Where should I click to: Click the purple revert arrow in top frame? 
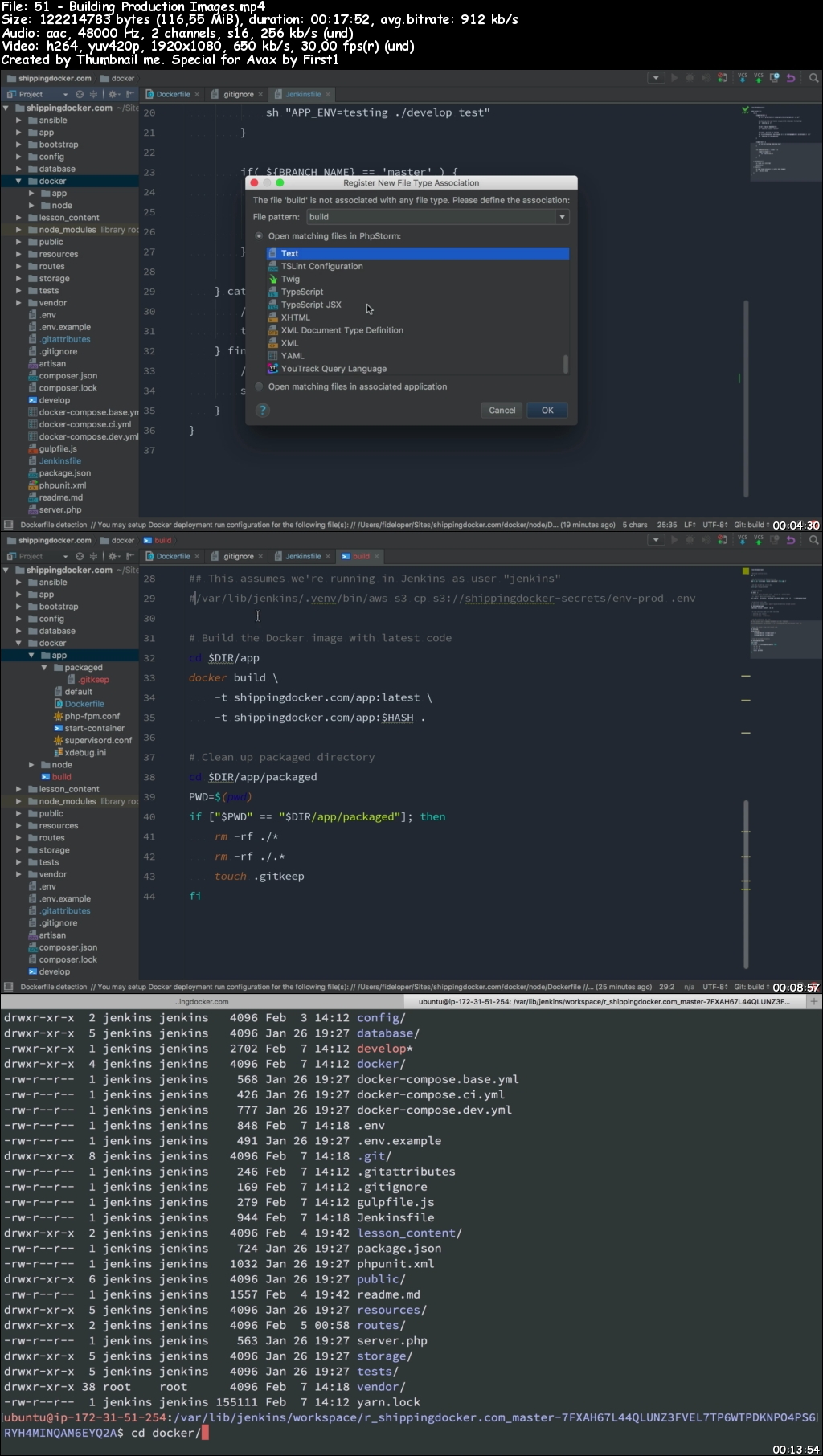[791, 78]
